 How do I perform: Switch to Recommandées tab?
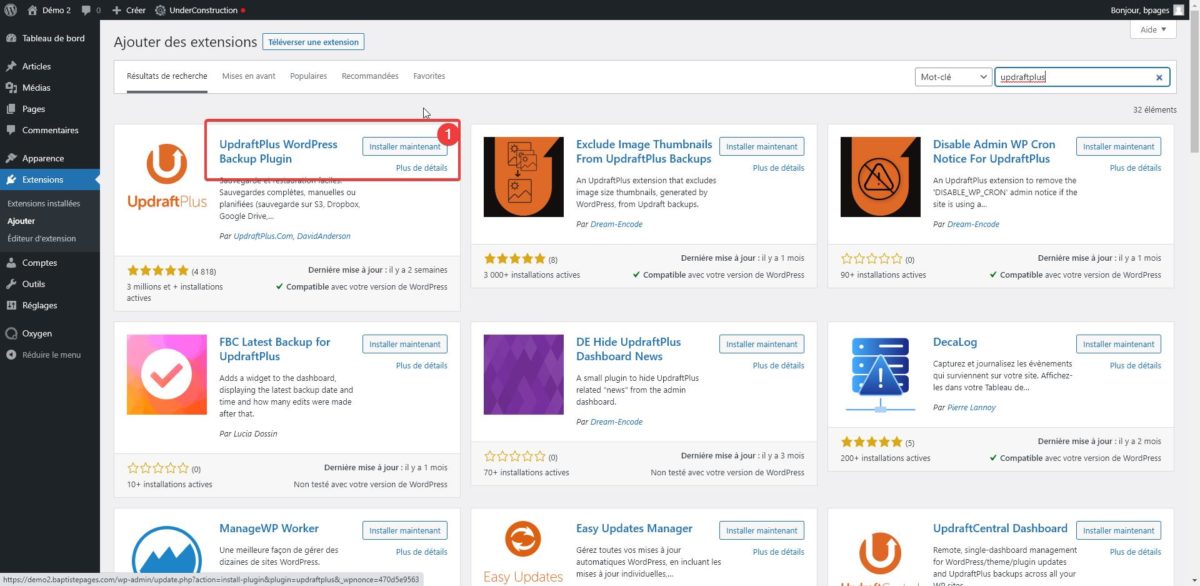370,76
